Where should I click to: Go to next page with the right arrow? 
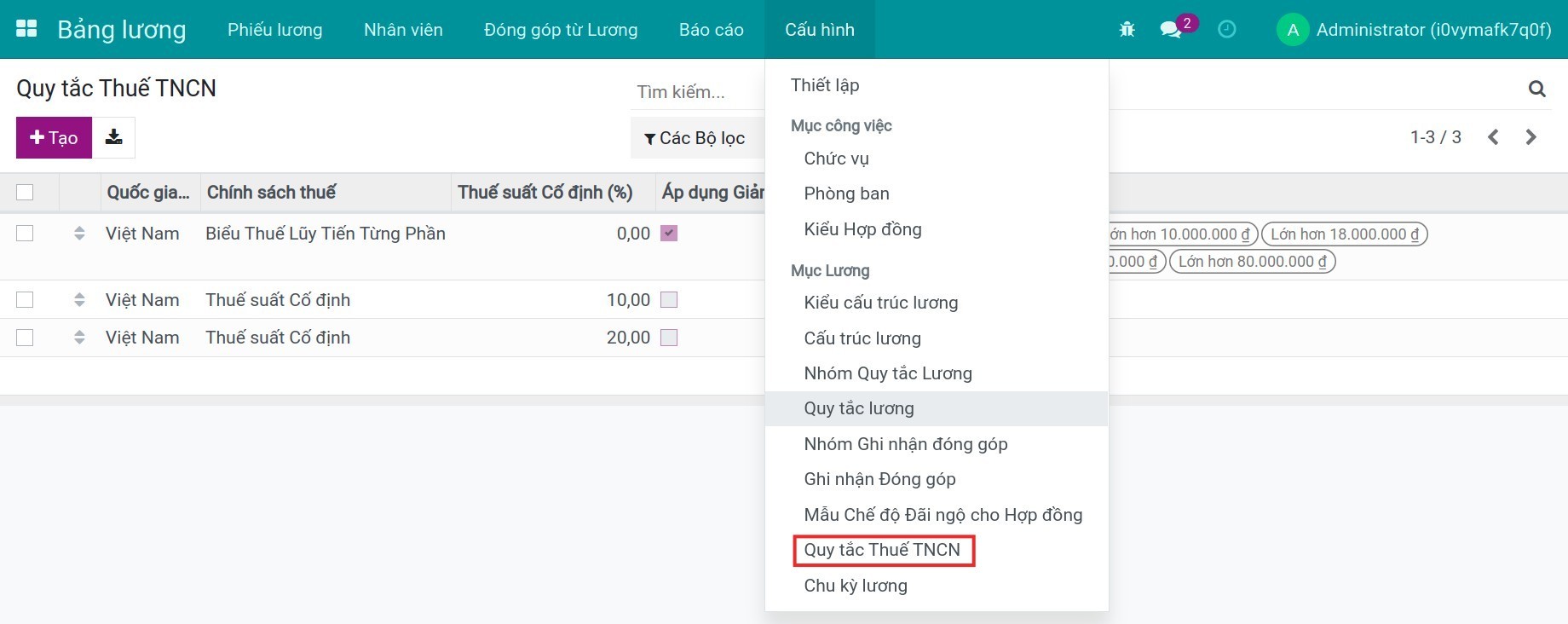1531,136
